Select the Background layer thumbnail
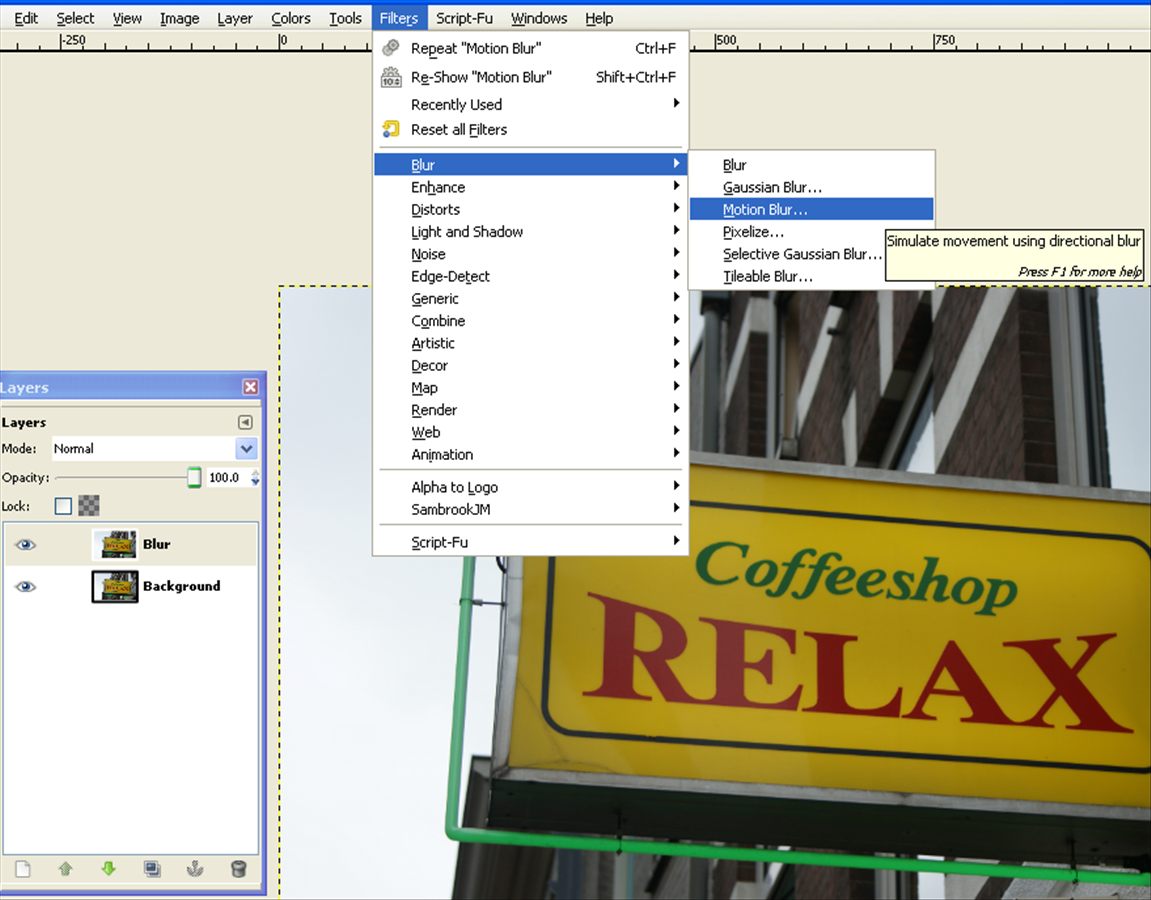Screen dimensions: 1151x900 (115, 586)
